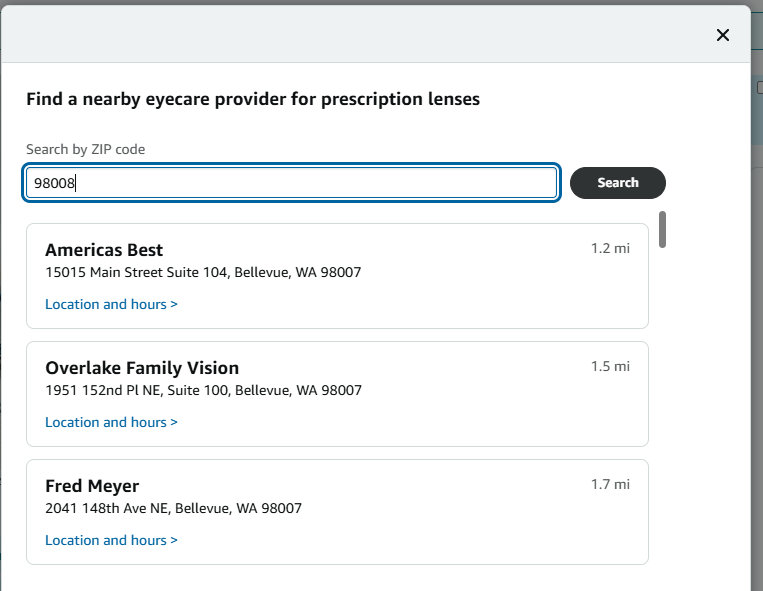763x591 pixels.
Task: Select the Americas Best provider name
Action: 104,250
